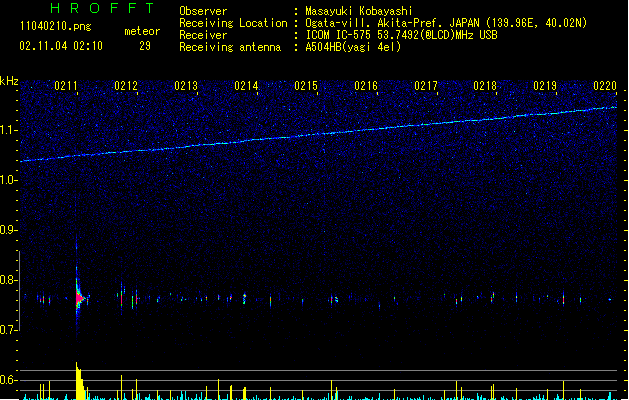The width and height of the screenshot is (629, 400).
Task: Click the 0.6 kHz axis label
Action: coord(8,380)
